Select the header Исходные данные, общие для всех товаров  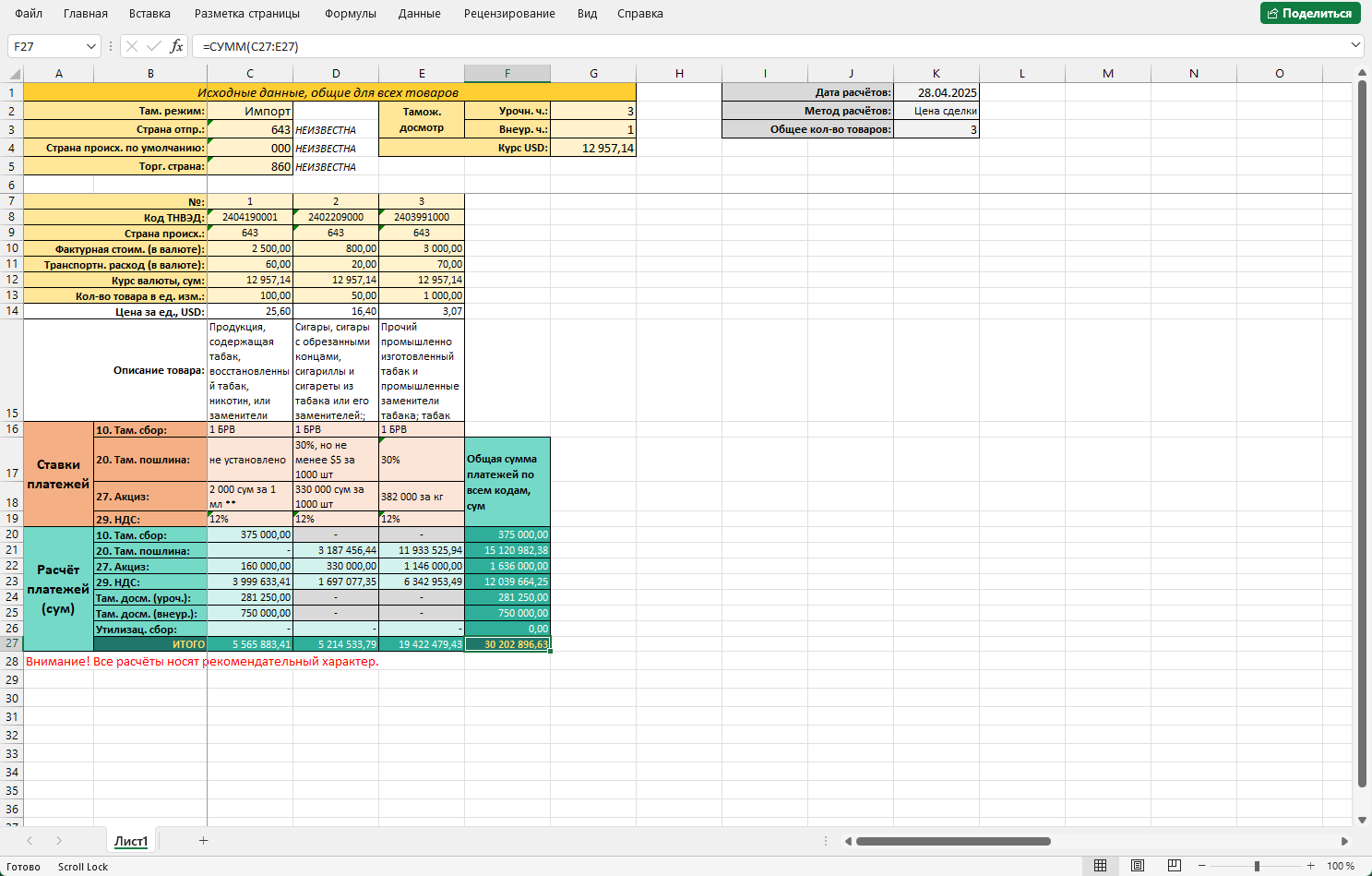pyautogui.click(x=329, y=92)
